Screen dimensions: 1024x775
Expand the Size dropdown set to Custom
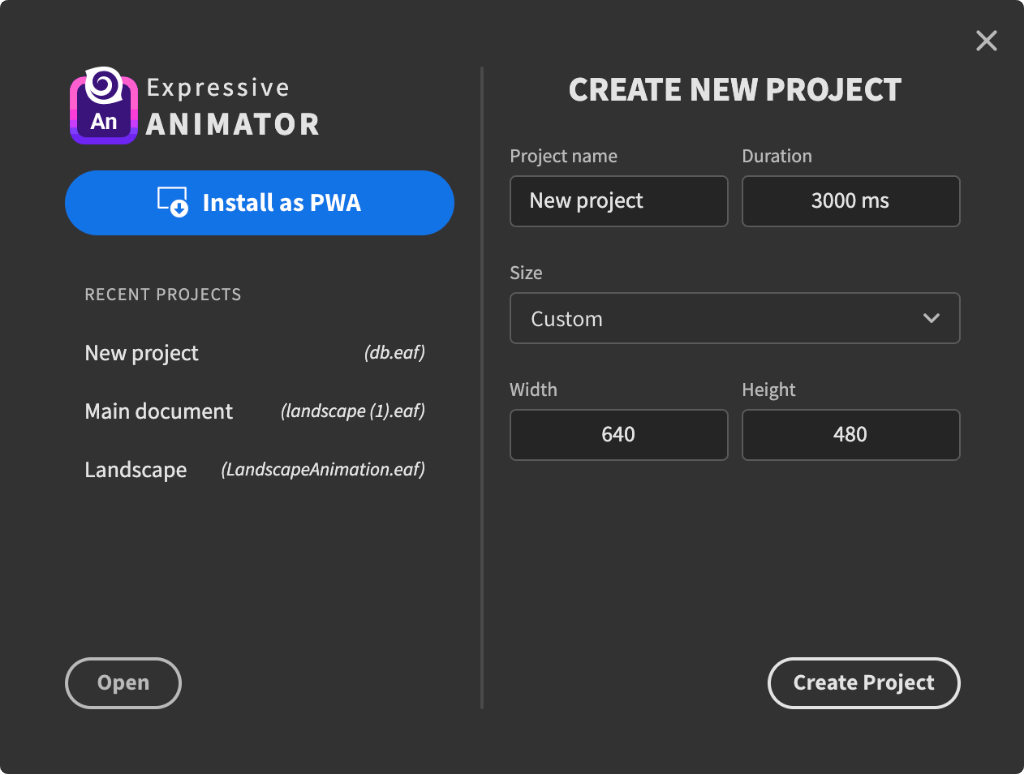[x=735, y=318]
